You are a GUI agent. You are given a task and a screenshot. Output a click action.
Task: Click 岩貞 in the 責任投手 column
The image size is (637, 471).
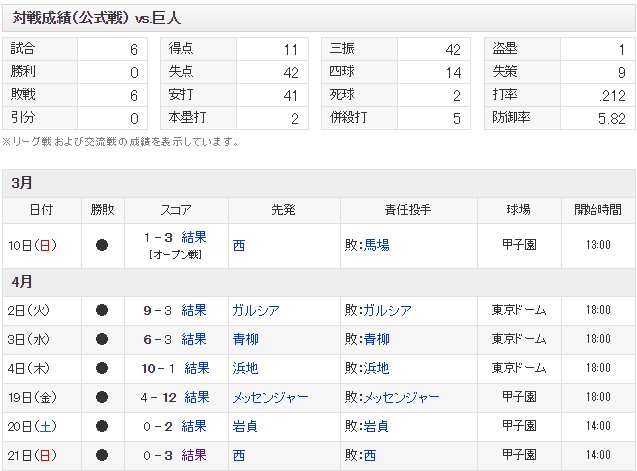pos(376,426)
